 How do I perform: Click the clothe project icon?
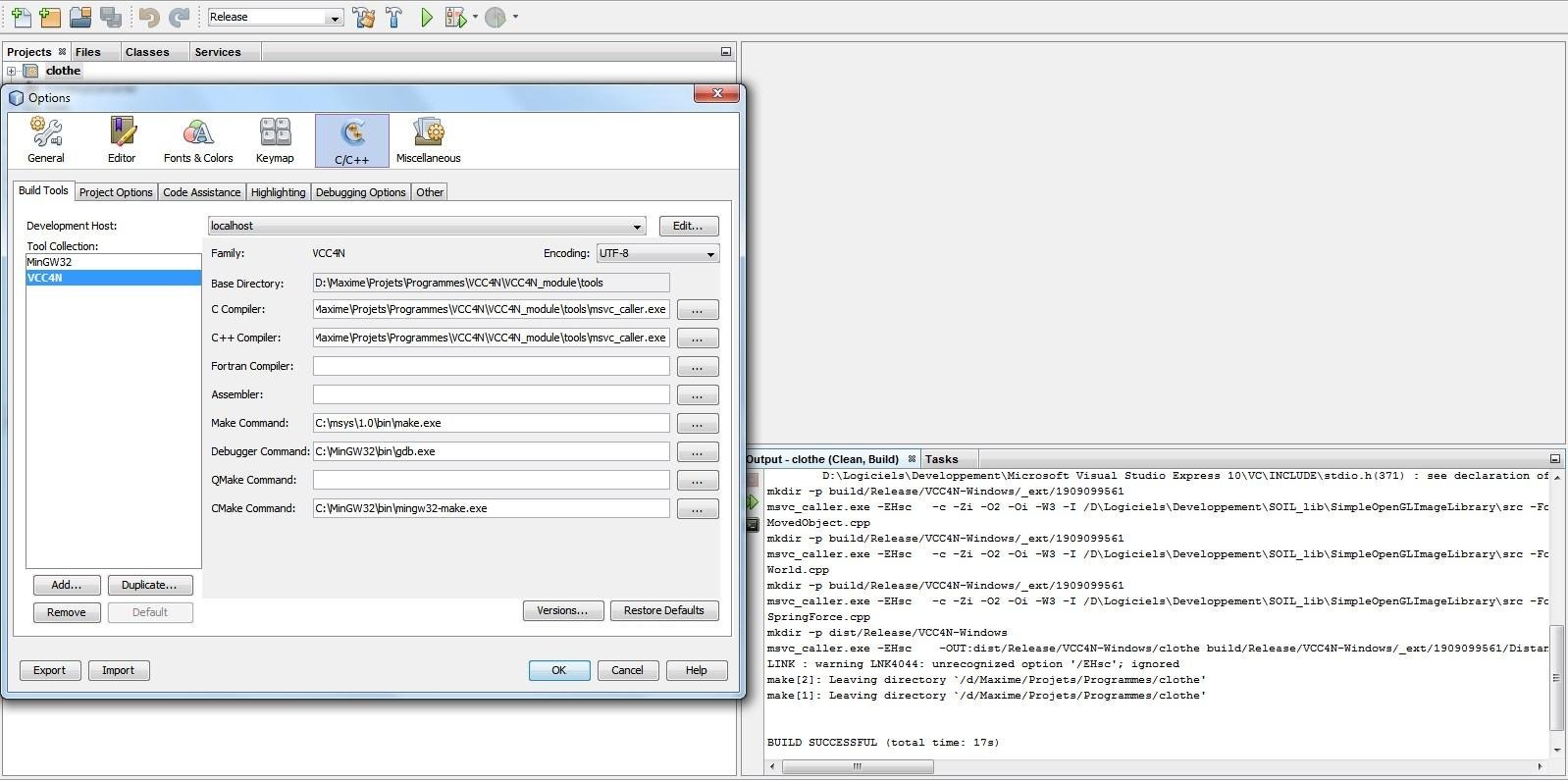click(x=31, y=71)
